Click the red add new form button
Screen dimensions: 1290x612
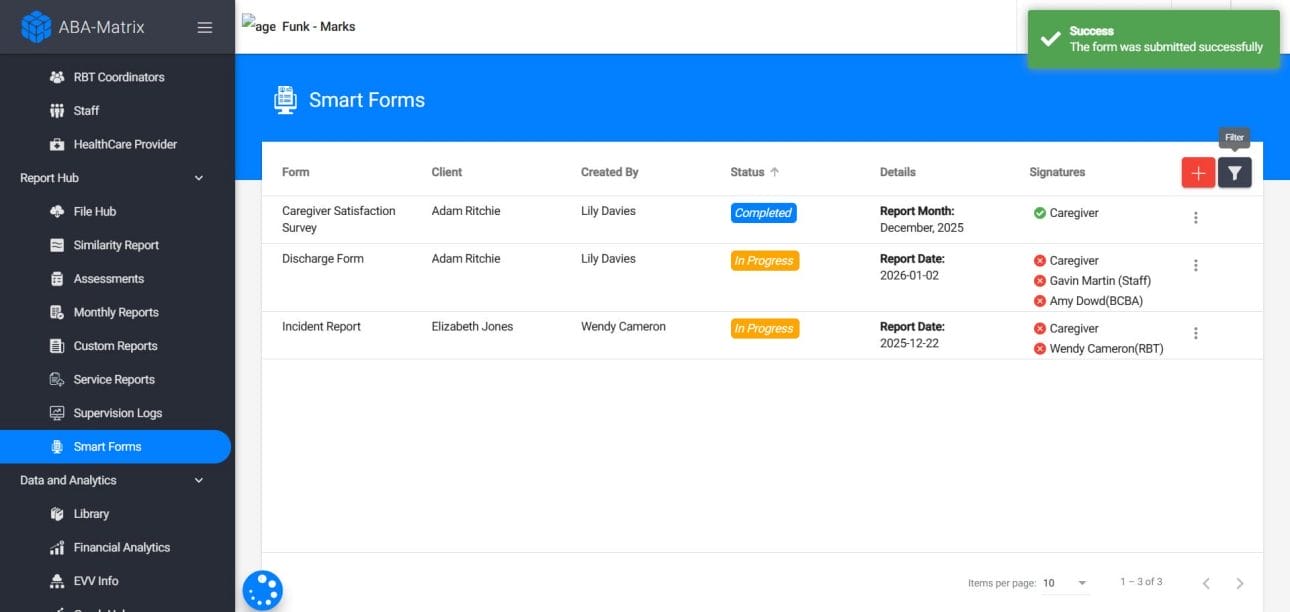[x=1198, y=173]
